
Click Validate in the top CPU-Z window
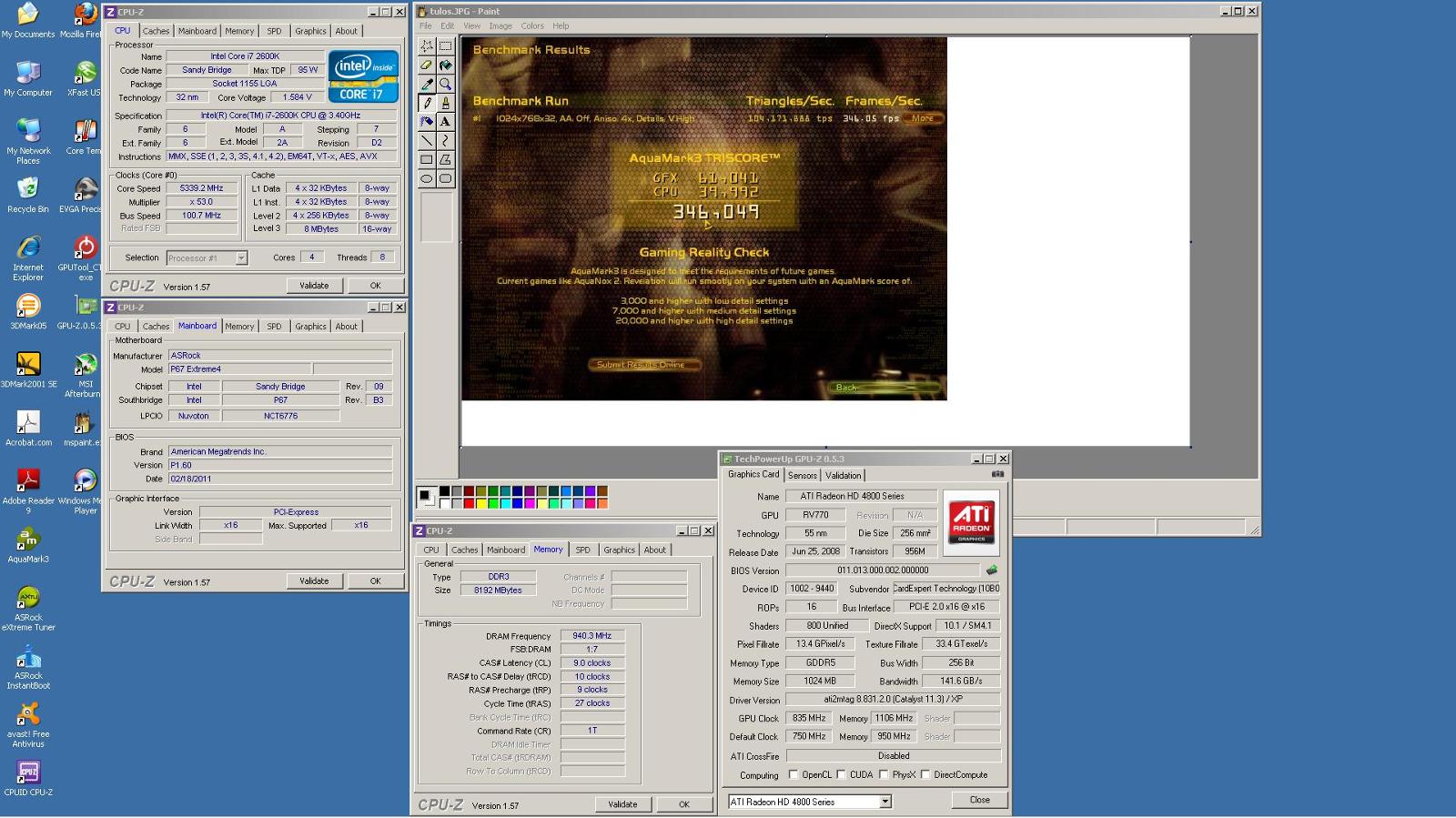pos(314,286)
